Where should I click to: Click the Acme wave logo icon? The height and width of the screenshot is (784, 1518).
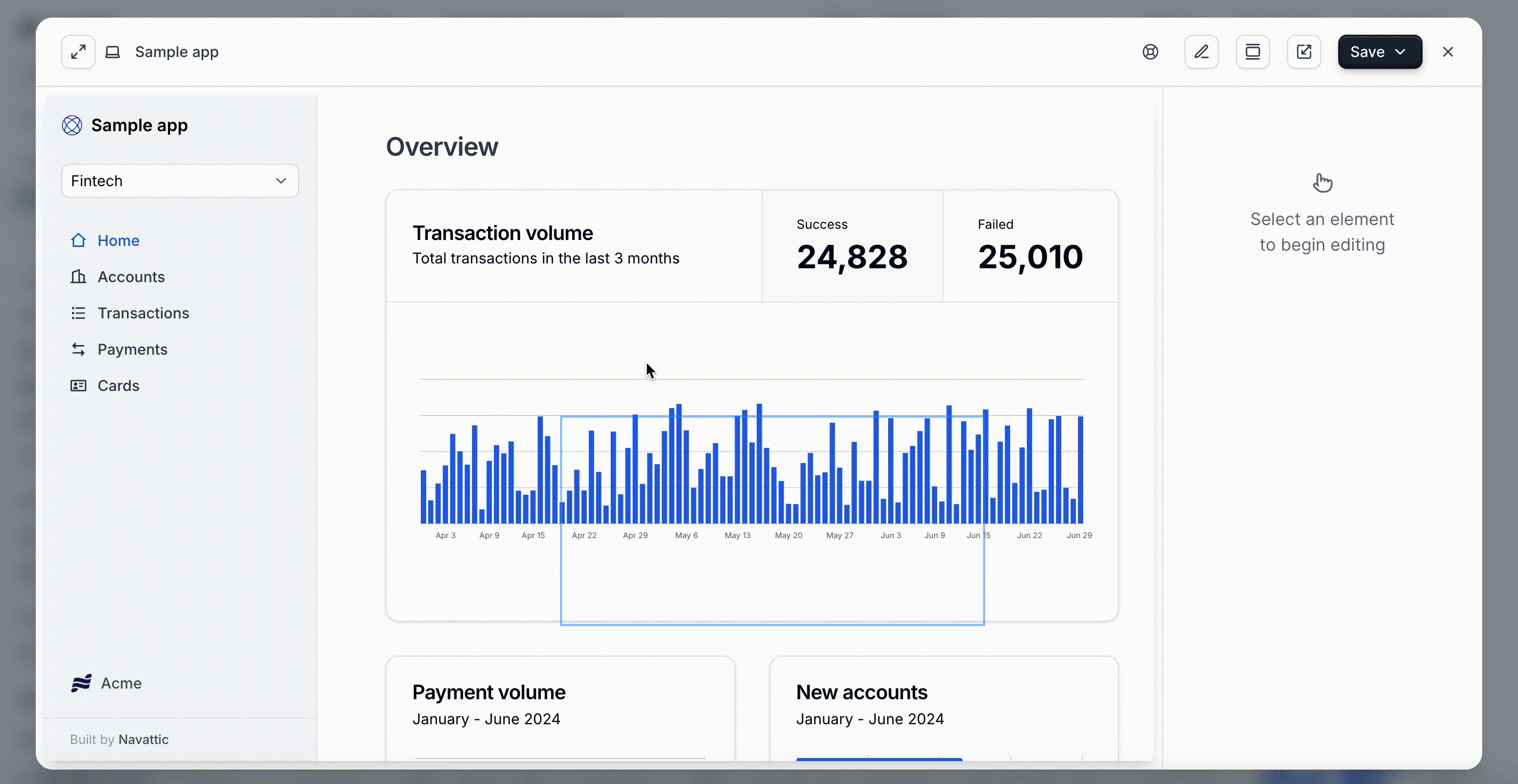(x=81, y=683)
